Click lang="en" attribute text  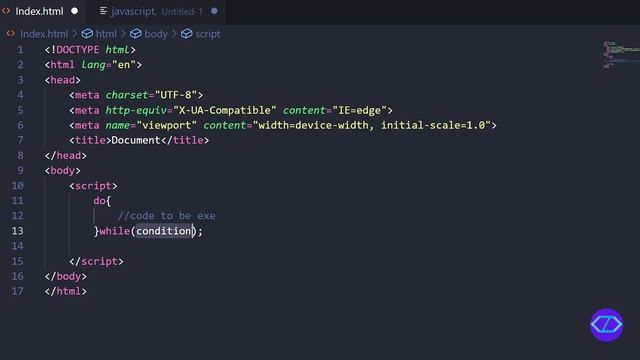pyautogui.click(x=108, y=65)
